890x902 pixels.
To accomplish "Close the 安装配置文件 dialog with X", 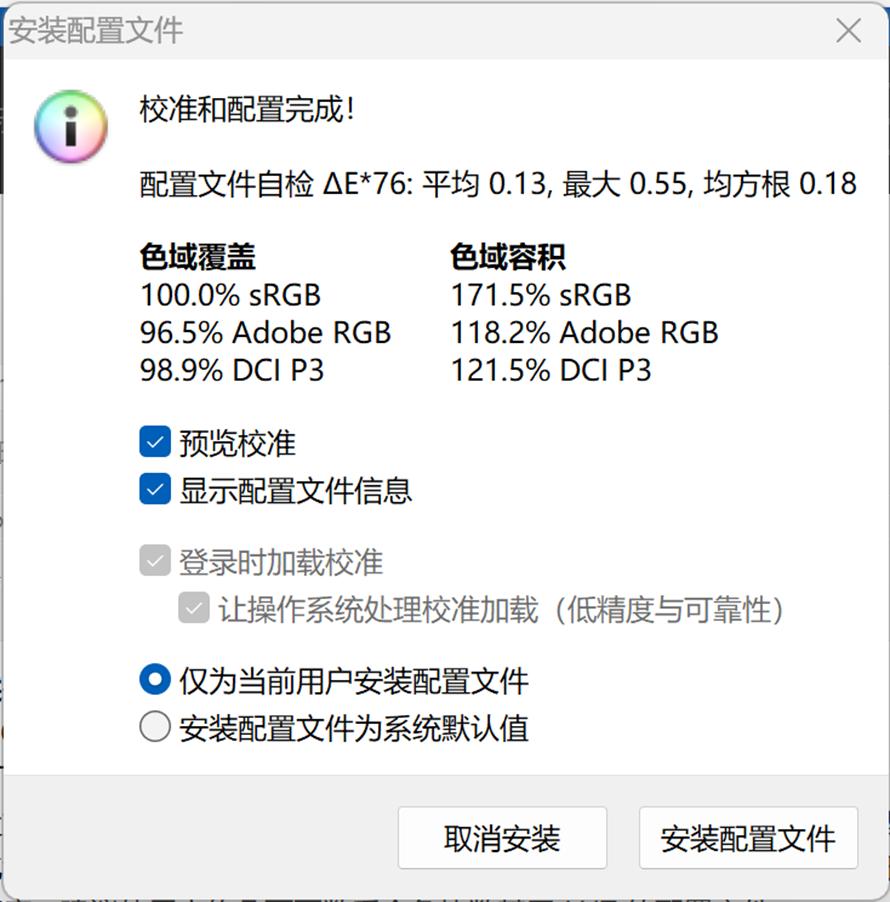I will click(x=848, y=31).
